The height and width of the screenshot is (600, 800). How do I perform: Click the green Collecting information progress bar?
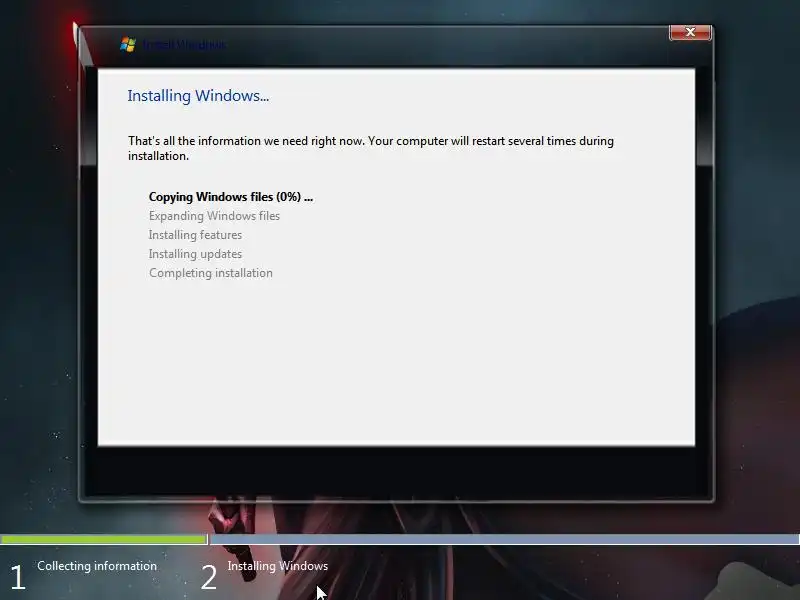click(x=104, y=539)
